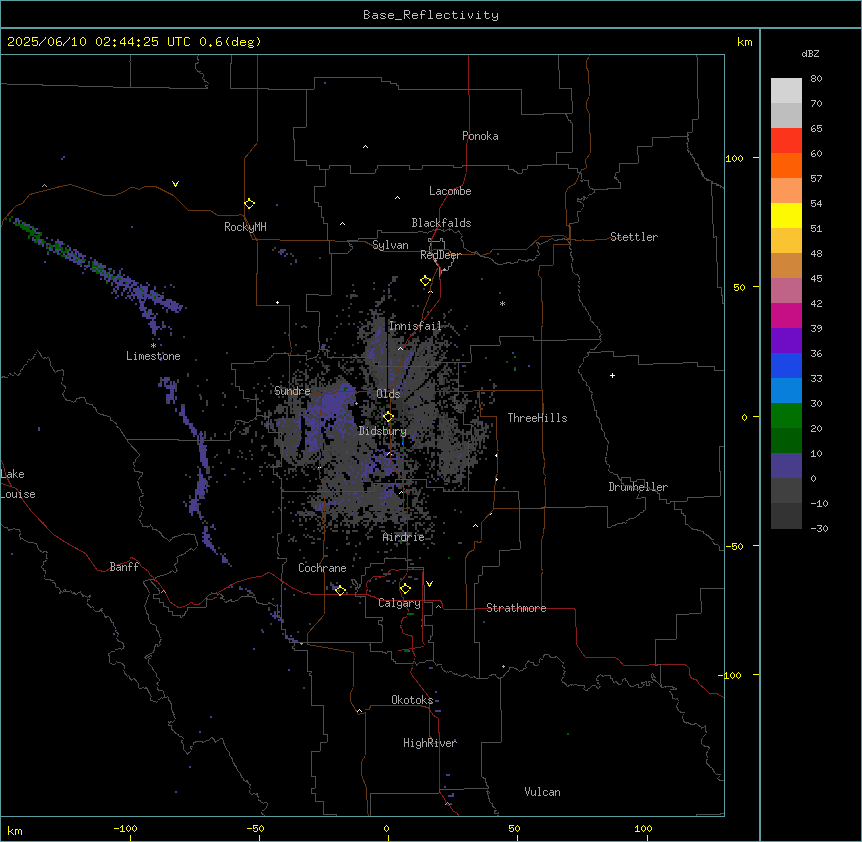Click the Stettler label

pyautogui.click(x=634, y=237)
